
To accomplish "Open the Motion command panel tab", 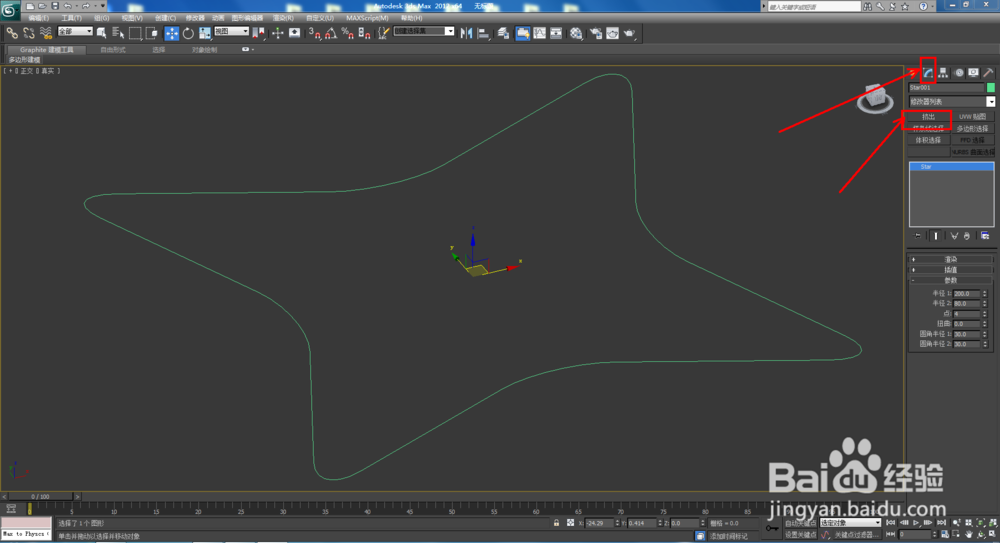I will (959, 73).
